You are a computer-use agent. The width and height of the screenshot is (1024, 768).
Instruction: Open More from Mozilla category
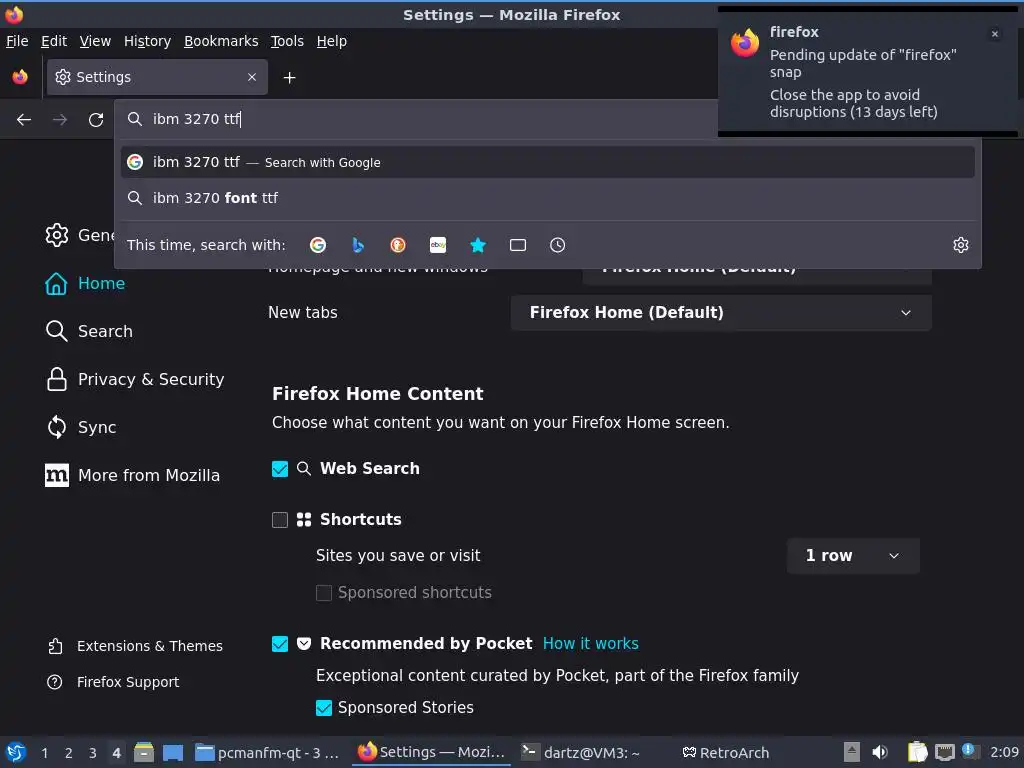point(133,475)
